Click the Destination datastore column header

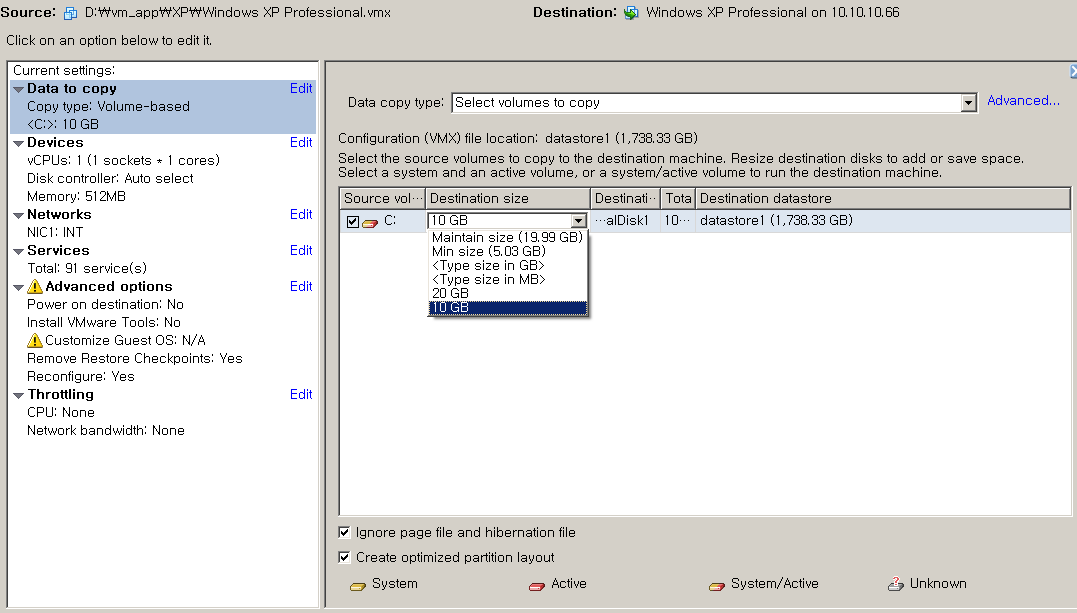click(x=883, y=199)
